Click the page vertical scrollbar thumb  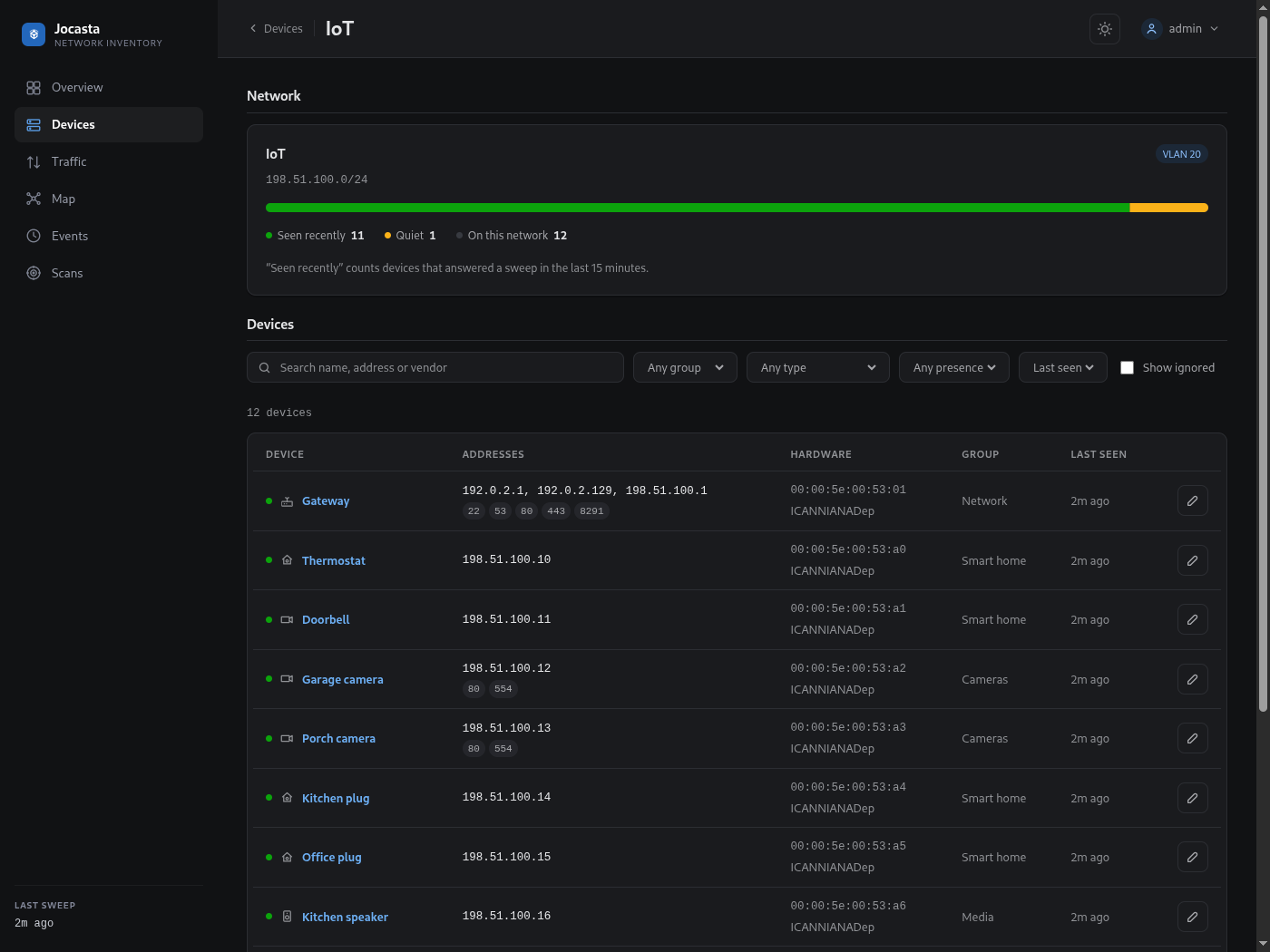[1263, 363]
